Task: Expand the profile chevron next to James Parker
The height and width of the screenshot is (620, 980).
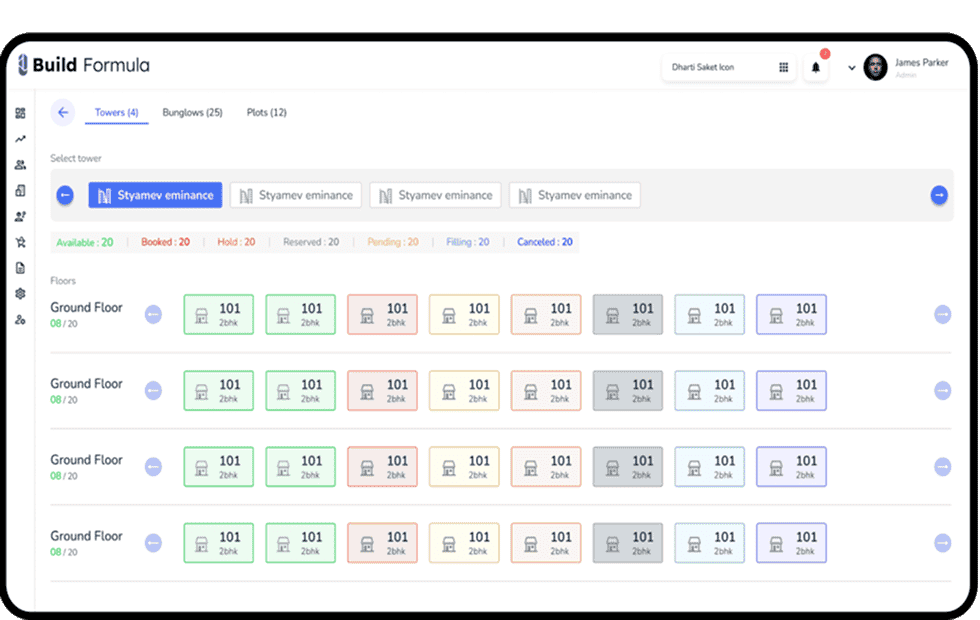Action: pyautogui.click(x=852, y=68)
